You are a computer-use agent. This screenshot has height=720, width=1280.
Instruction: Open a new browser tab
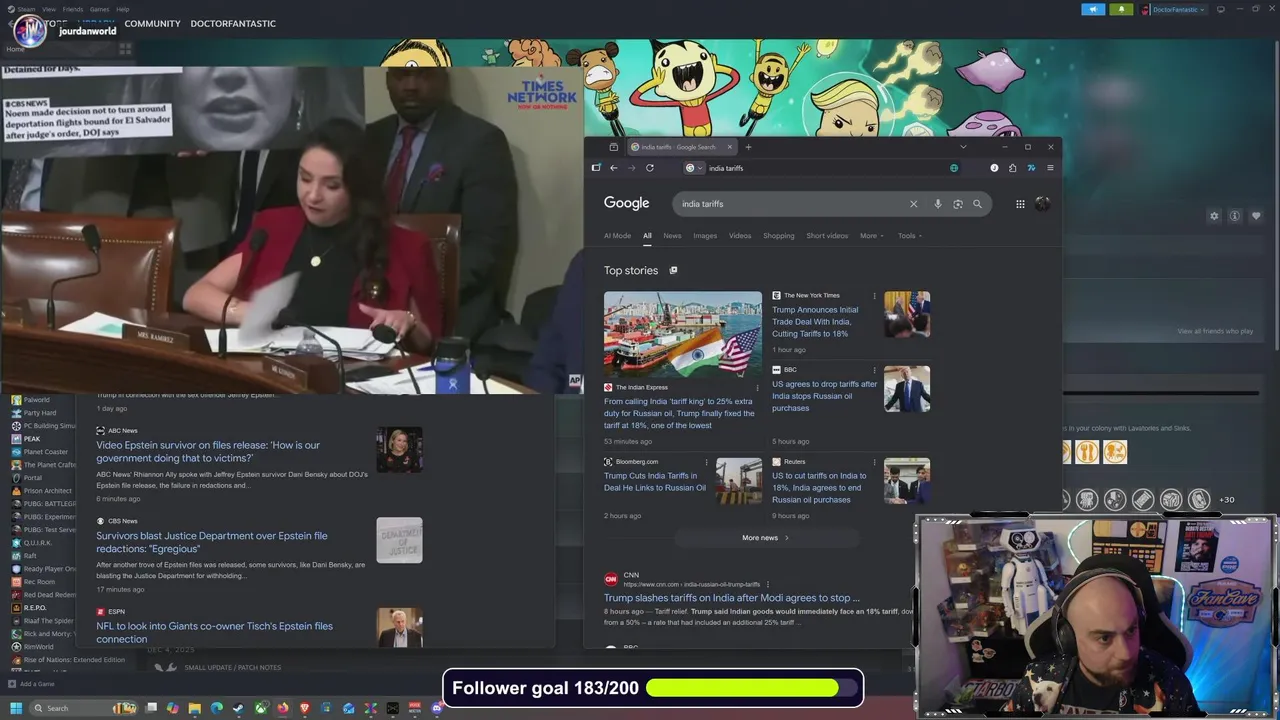point(748,147)
